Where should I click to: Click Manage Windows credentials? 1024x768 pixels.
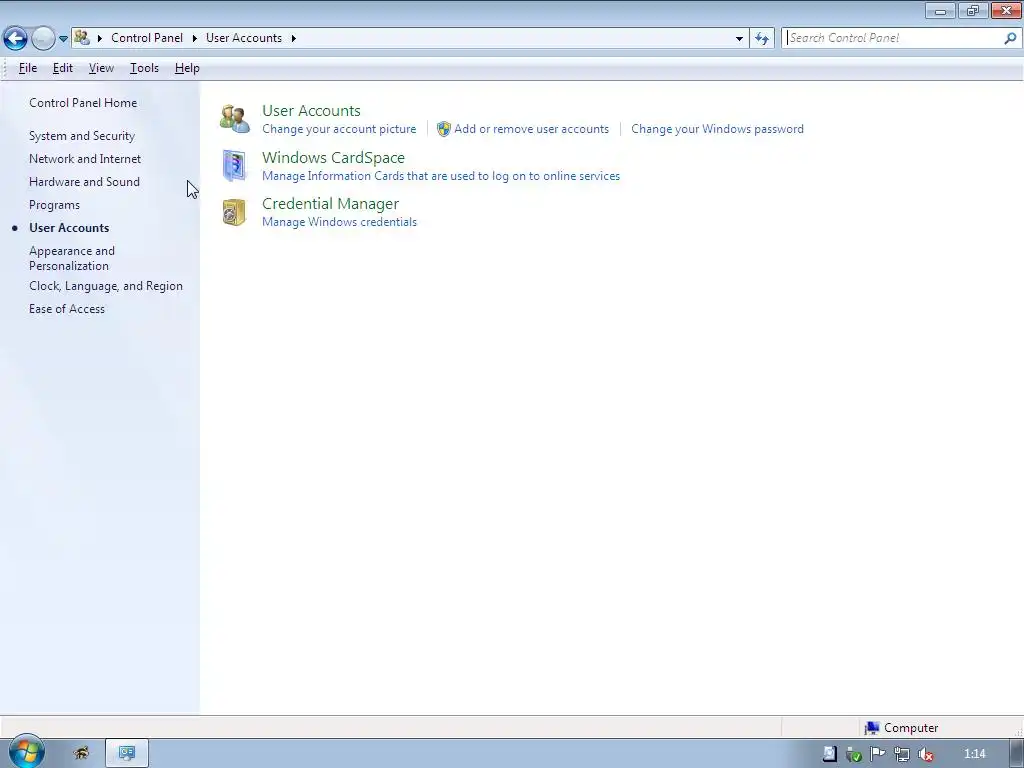coord(339,222)
